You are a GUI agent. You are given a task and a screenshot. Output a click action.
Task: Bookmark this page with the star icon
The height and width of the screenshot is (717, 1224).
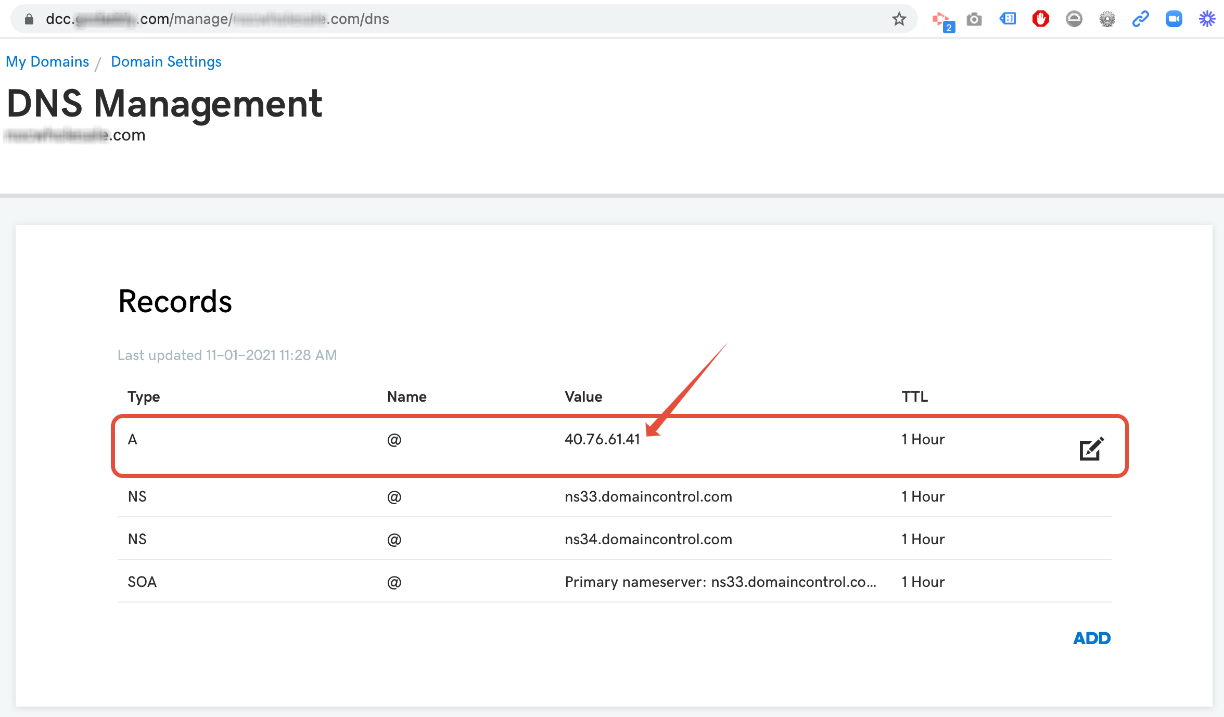(x=899, y=19)
